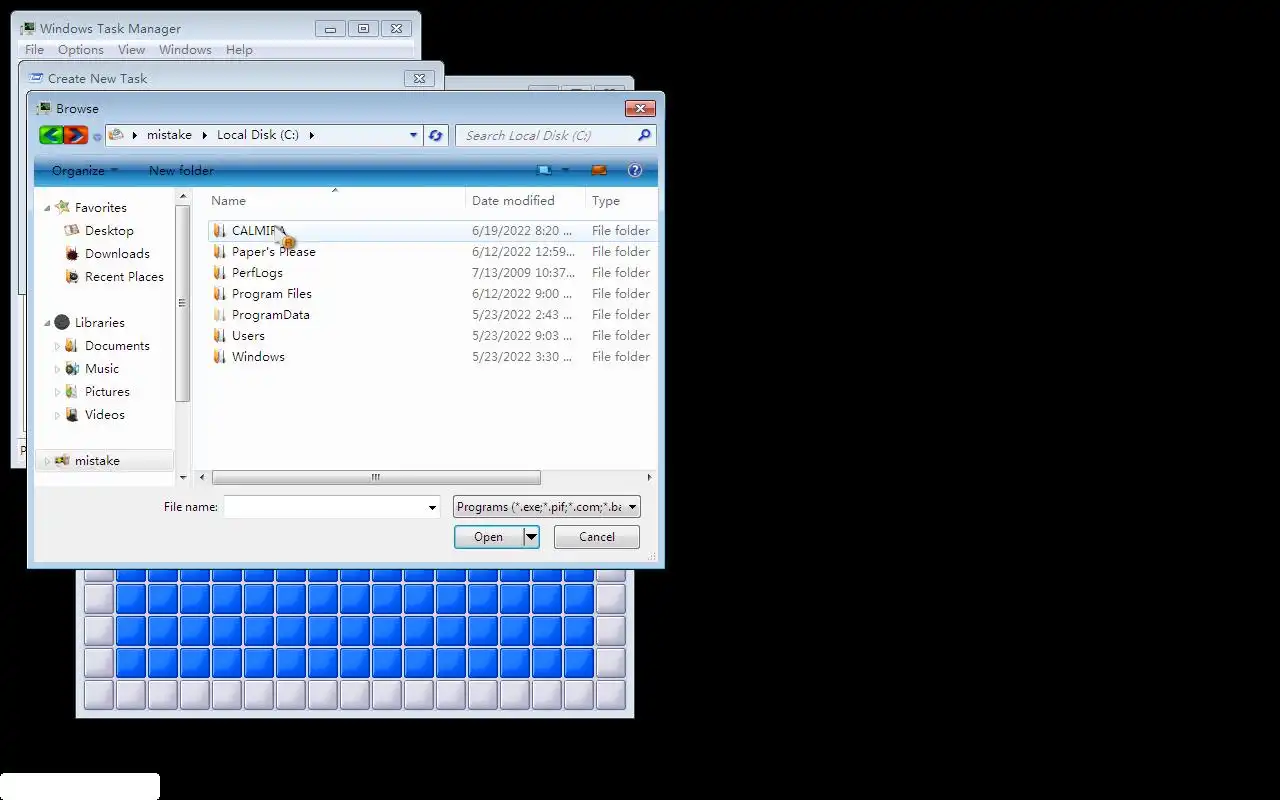Select the Program Files folder icon
The width and height of the screenshot is (1280, 800).
tap(220, 293)
